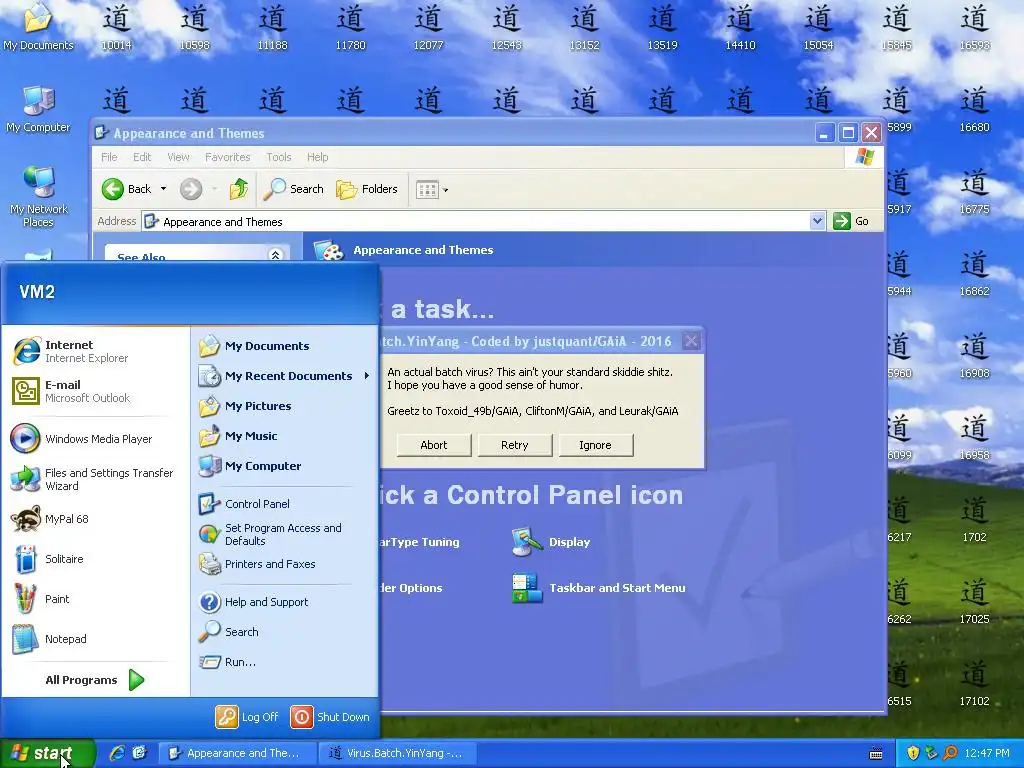Open the Address bar dropdown
The image size is (1024, 768).
pyautogui.click(x=817, y=221)
